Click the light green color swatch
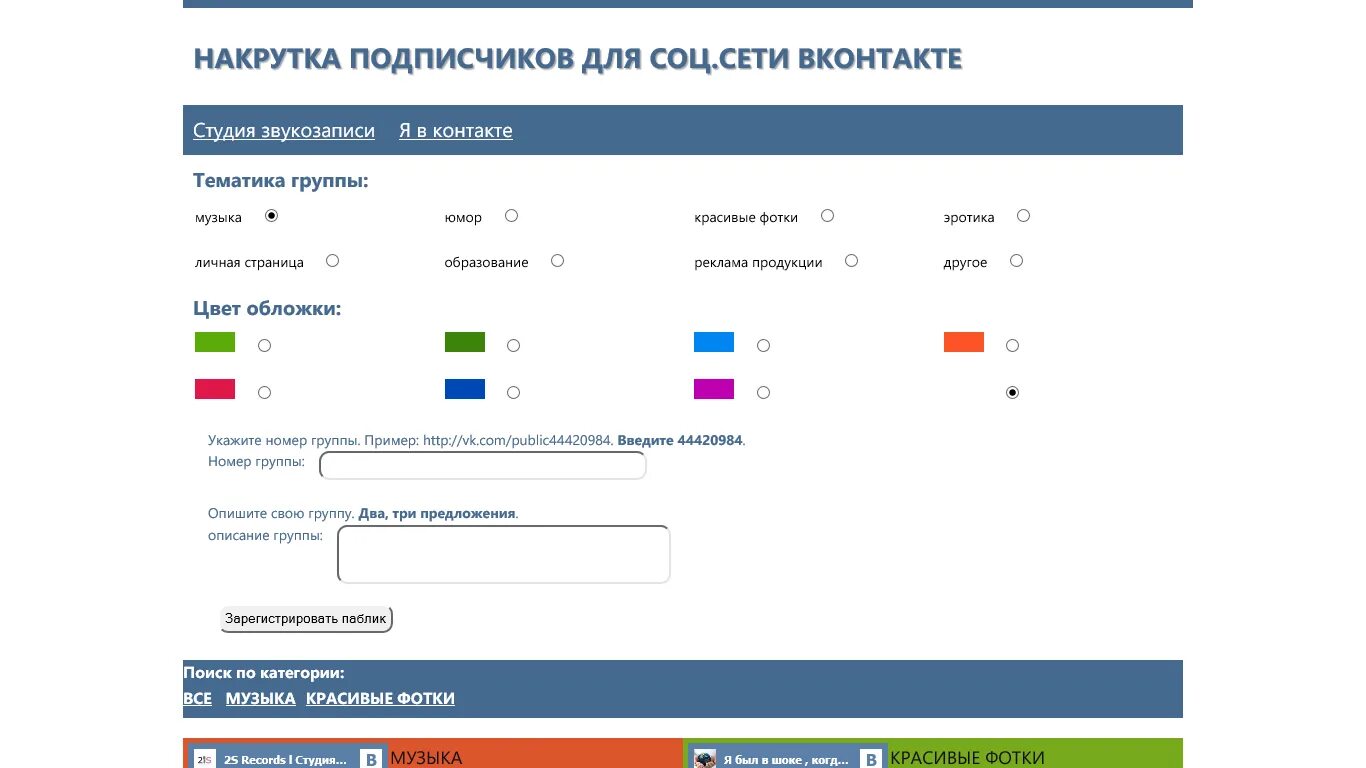 pyautogui.click(x=215, y=342)
